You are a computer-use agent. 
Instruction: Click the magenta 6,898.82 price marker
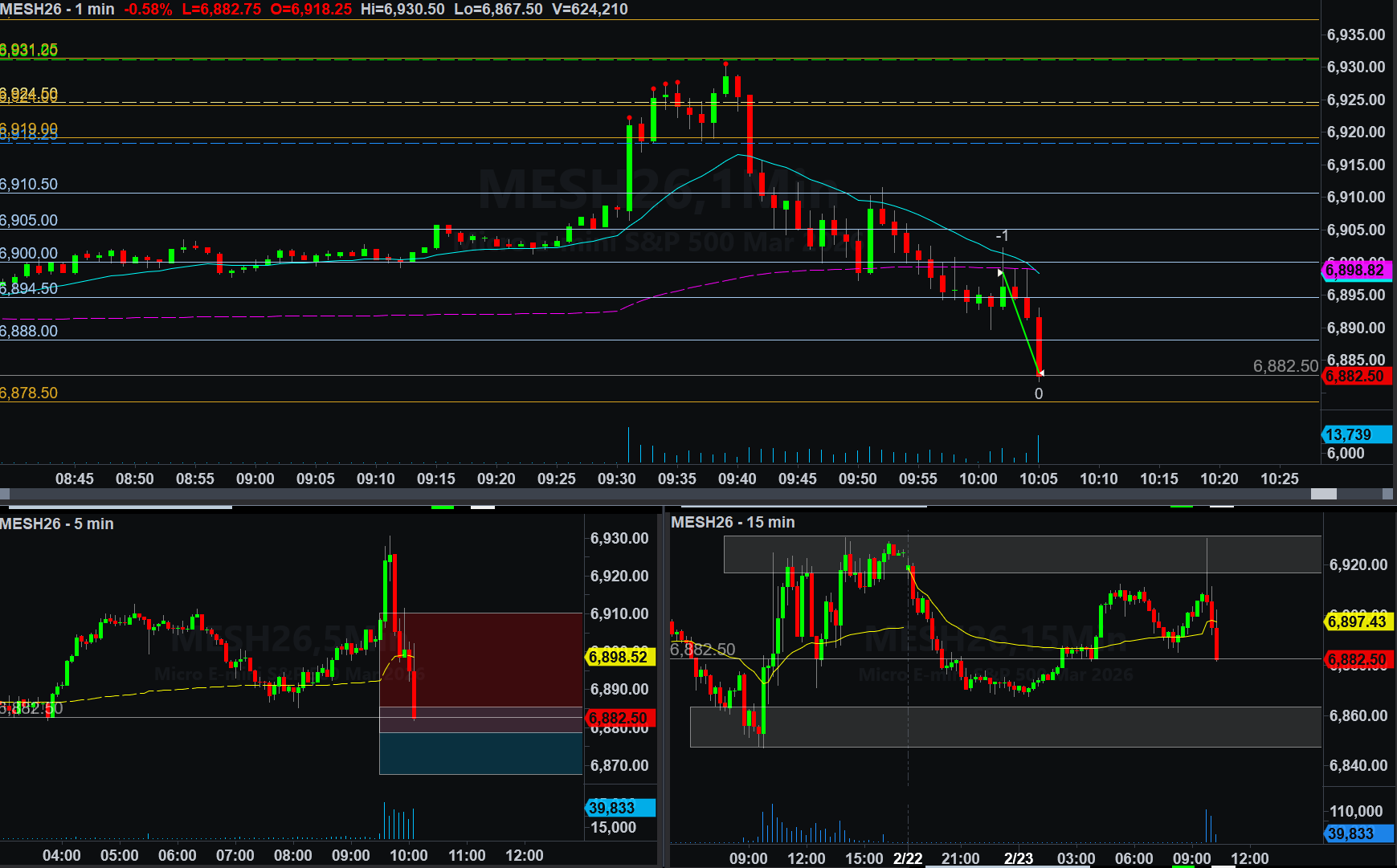1356,271
